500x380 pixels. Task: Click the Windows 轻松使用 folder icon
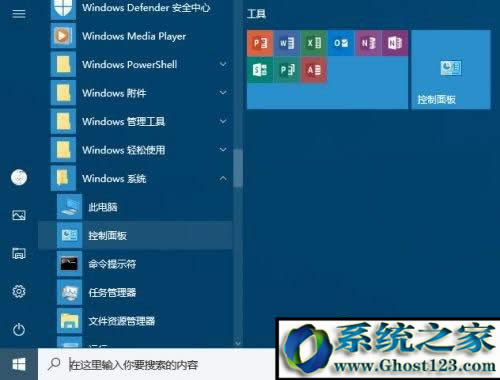pyautogui.click(x=63, y=150)
